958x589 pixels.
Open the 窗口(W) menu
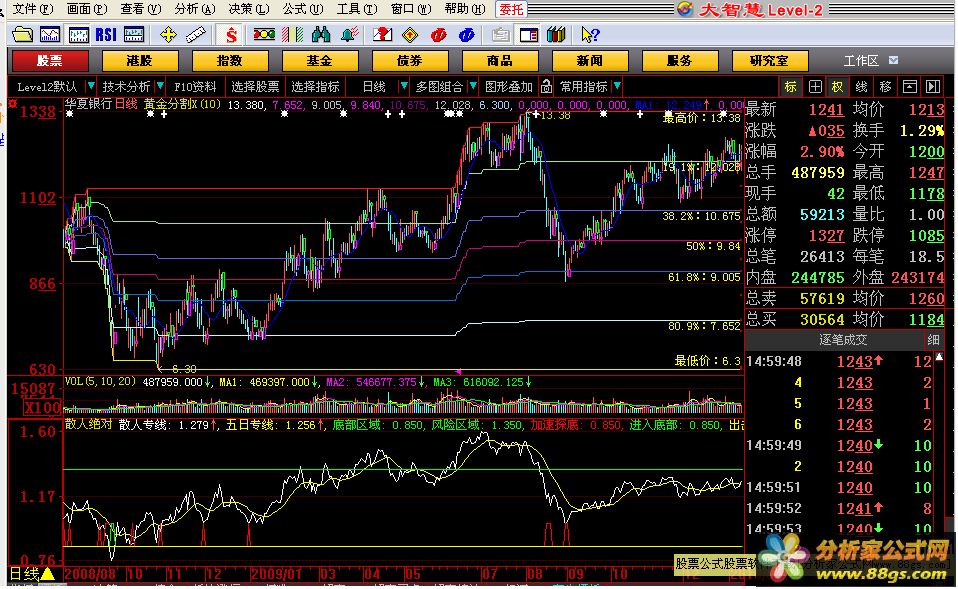tap(411, 9)
